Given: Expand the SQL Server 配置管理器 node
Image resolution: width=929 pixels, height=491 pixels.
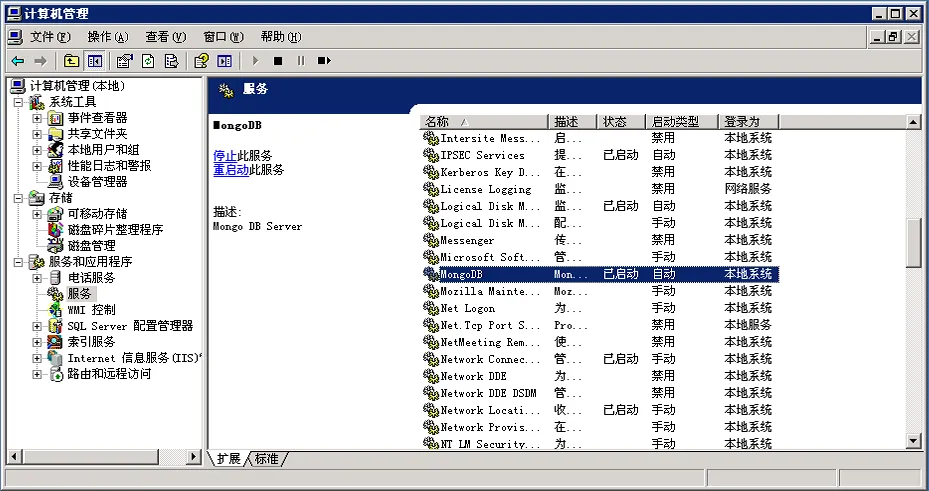Looking at the screenshot, I should tap(37, 326).
